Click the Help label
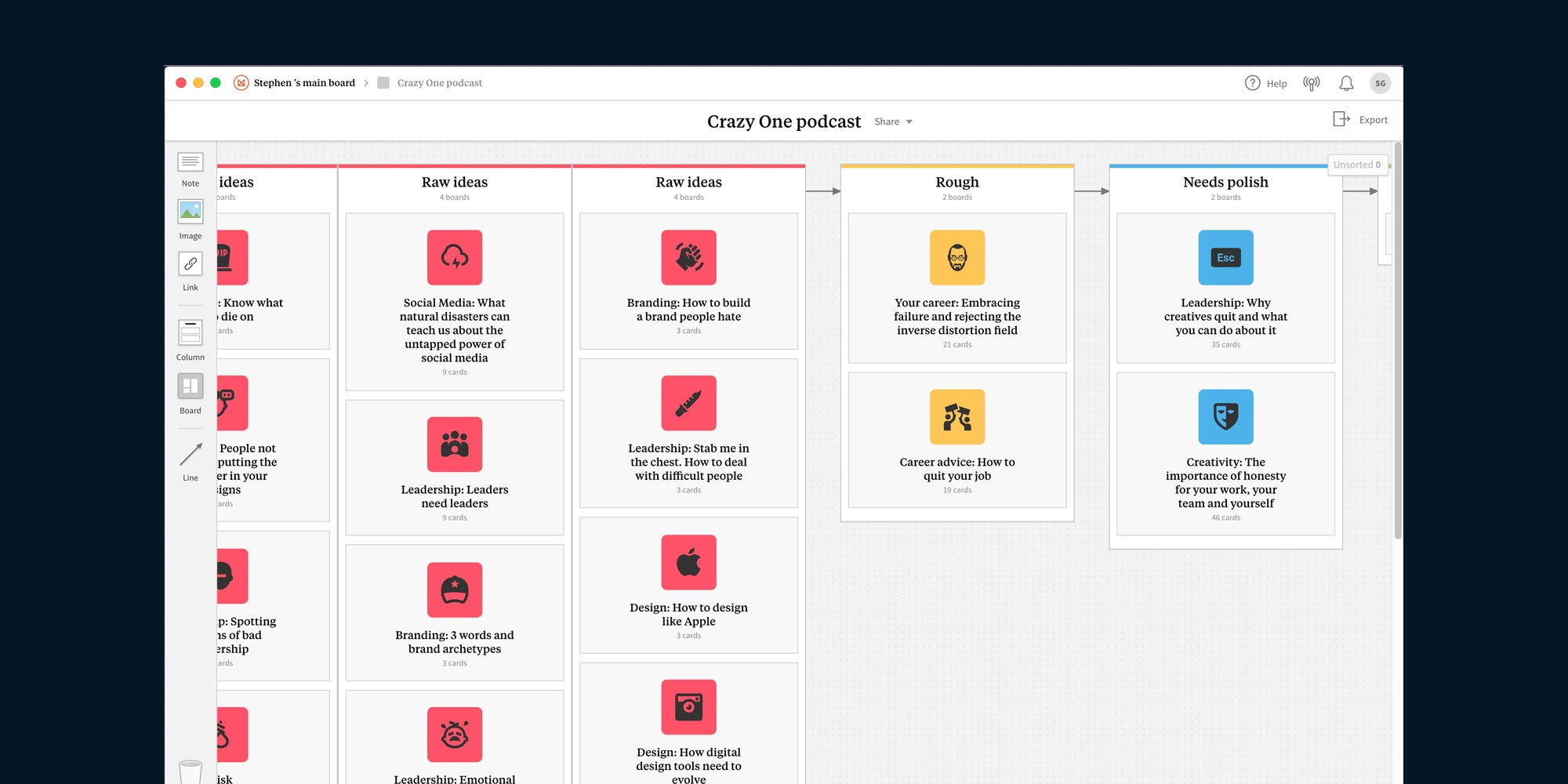 (x=1276, y=84)
